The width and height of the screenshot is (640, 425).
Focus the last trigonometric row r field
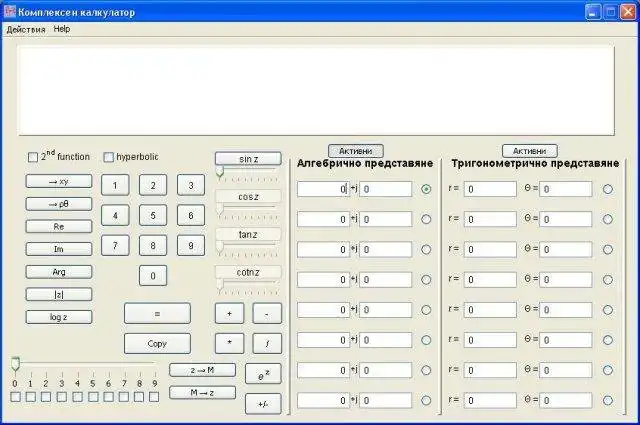coord(490,401)
